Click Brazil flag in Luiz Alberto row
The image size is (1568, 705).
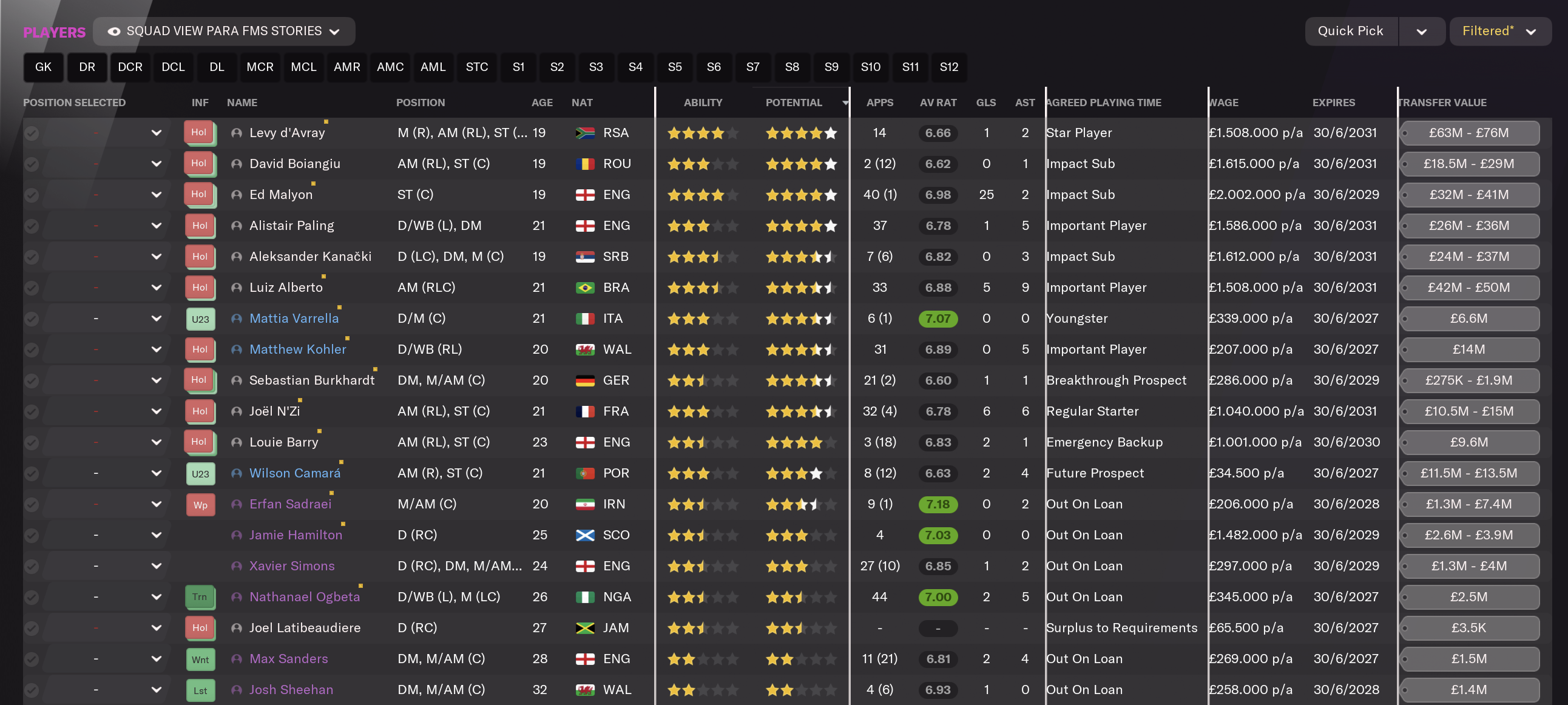(585, 288)
